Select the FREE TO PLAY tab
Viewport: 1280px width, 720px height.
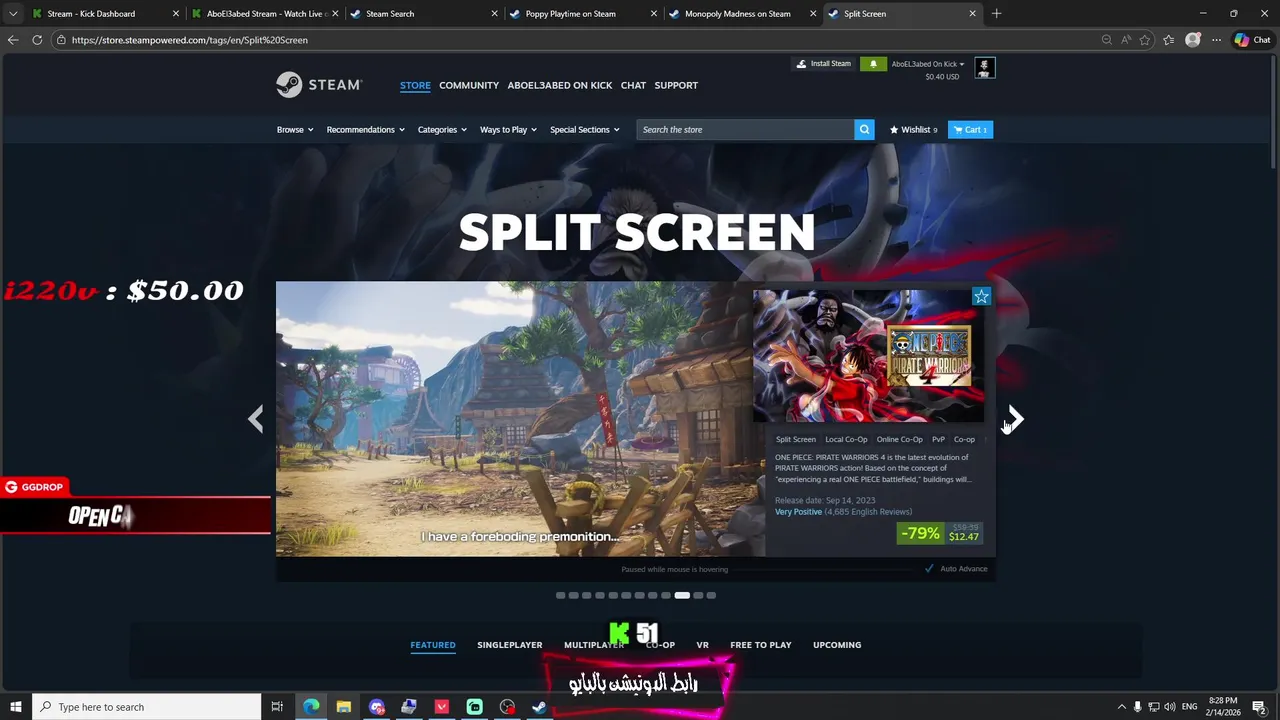click(x=761, y=645)
